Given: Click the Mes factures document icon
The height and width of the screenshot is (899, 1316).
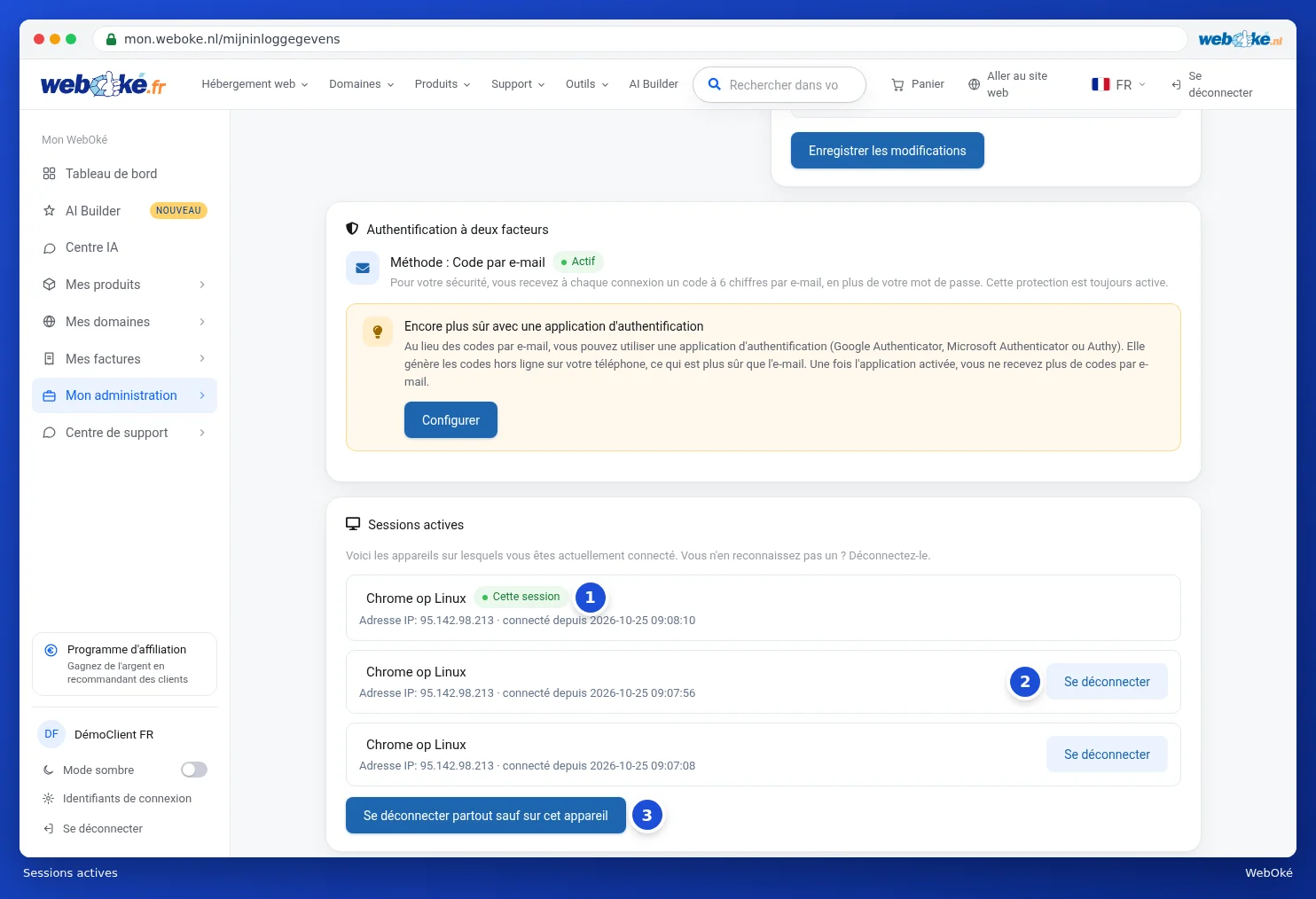Looking at the screenshot, I should [50, 359].
